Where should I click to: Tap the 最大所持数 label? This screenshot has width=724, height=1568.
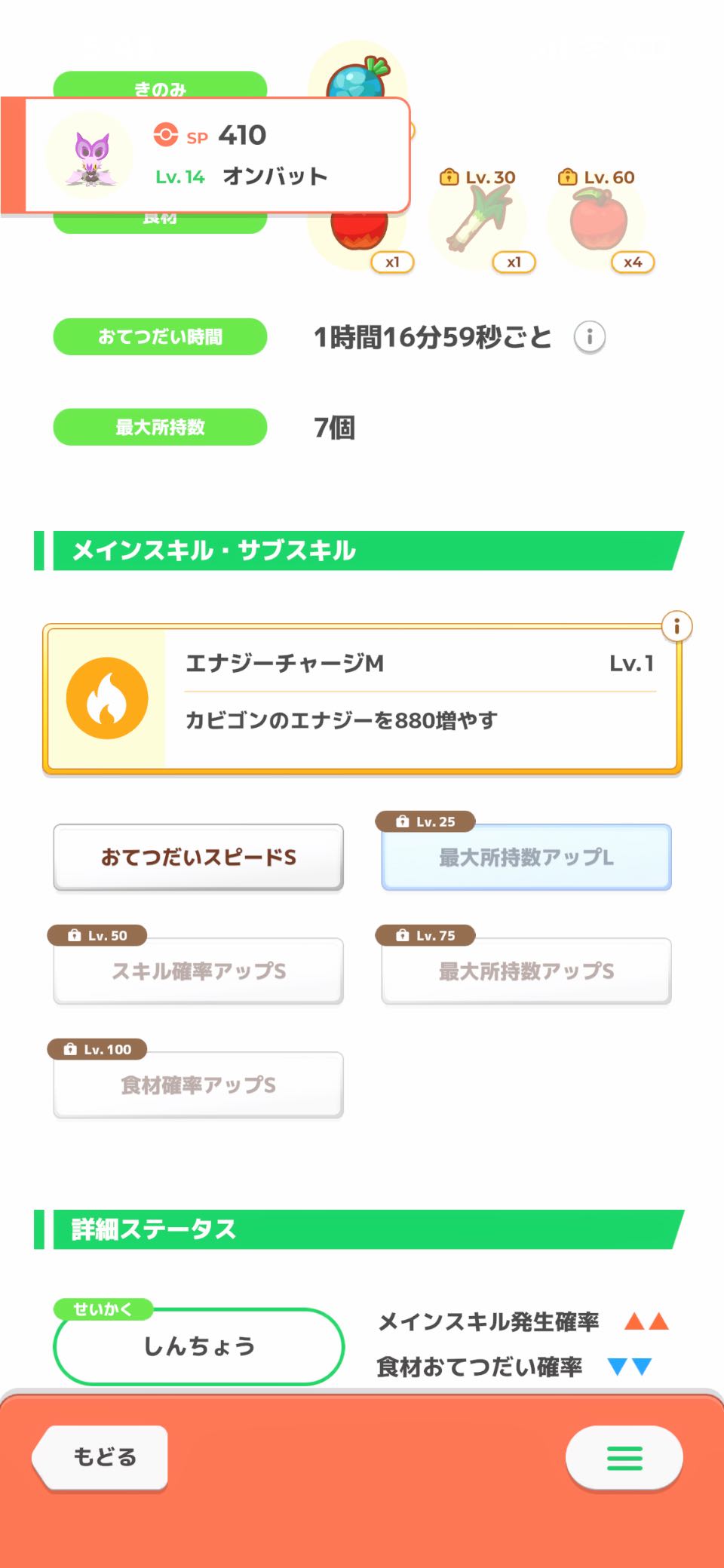point(160,428)
